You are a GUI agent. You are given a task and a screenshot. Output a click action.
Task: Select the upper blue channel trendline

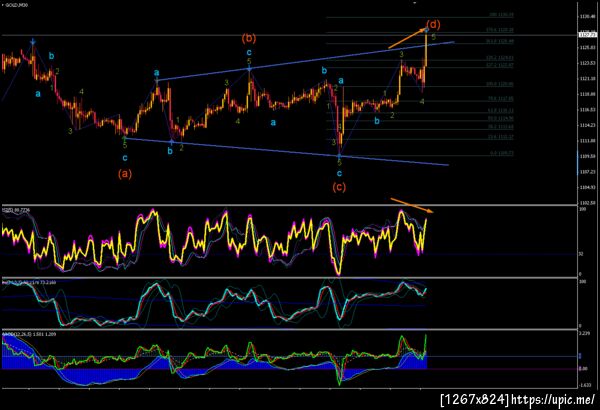(x=305, y=61)
